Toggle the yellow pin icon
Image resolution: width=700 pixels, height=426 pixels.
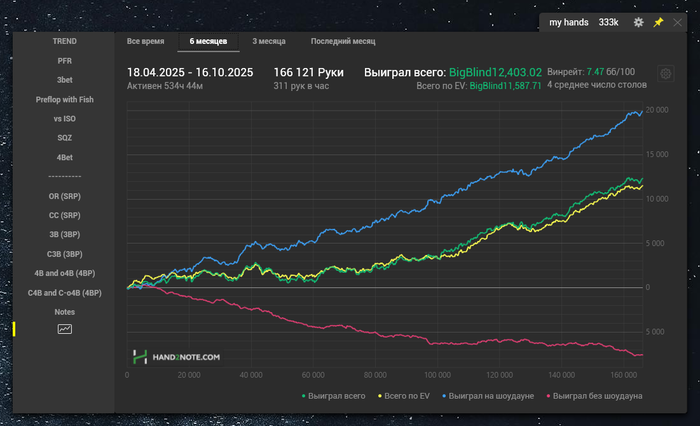pos(658,22)
